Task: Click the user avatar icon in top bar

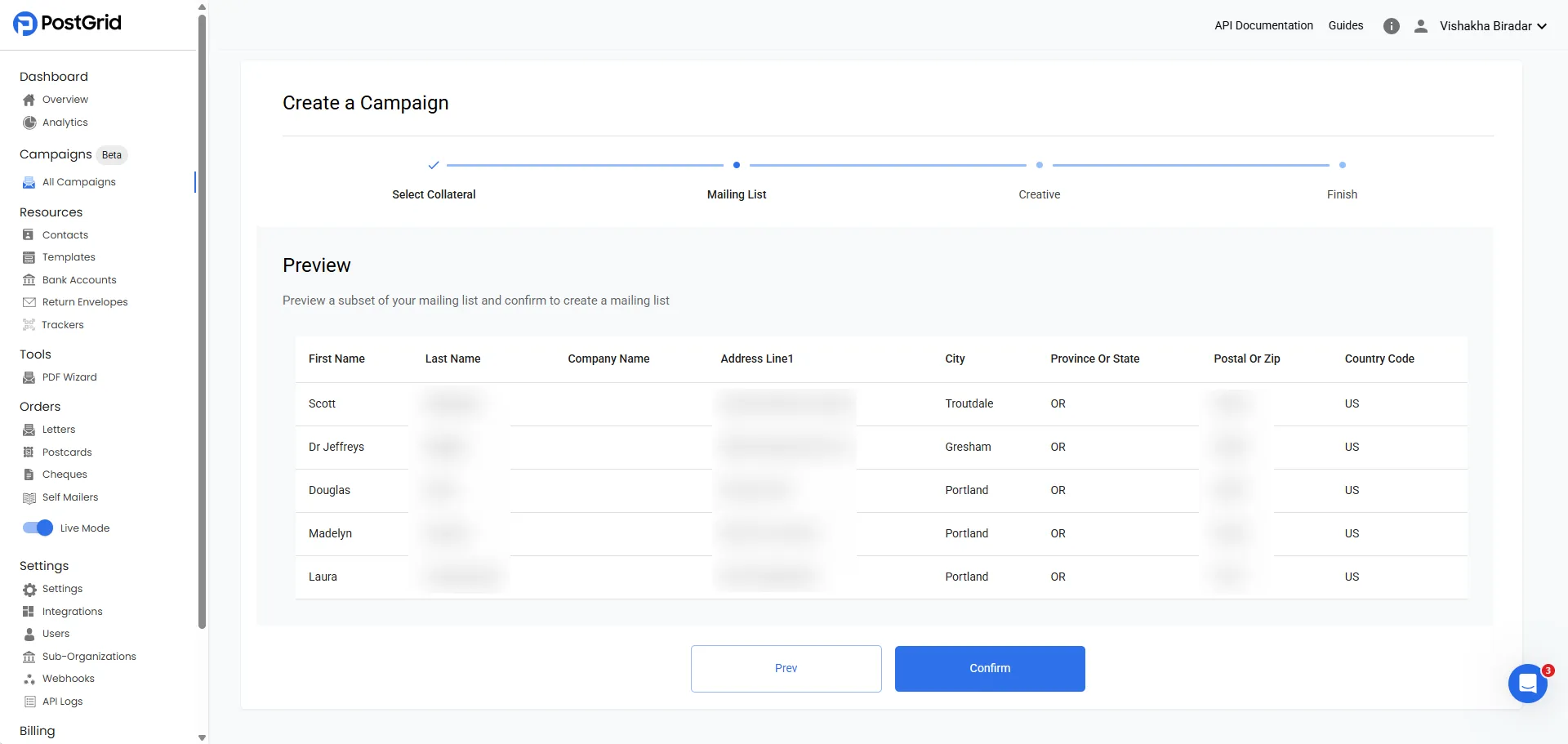Action: click(1421, 25)
